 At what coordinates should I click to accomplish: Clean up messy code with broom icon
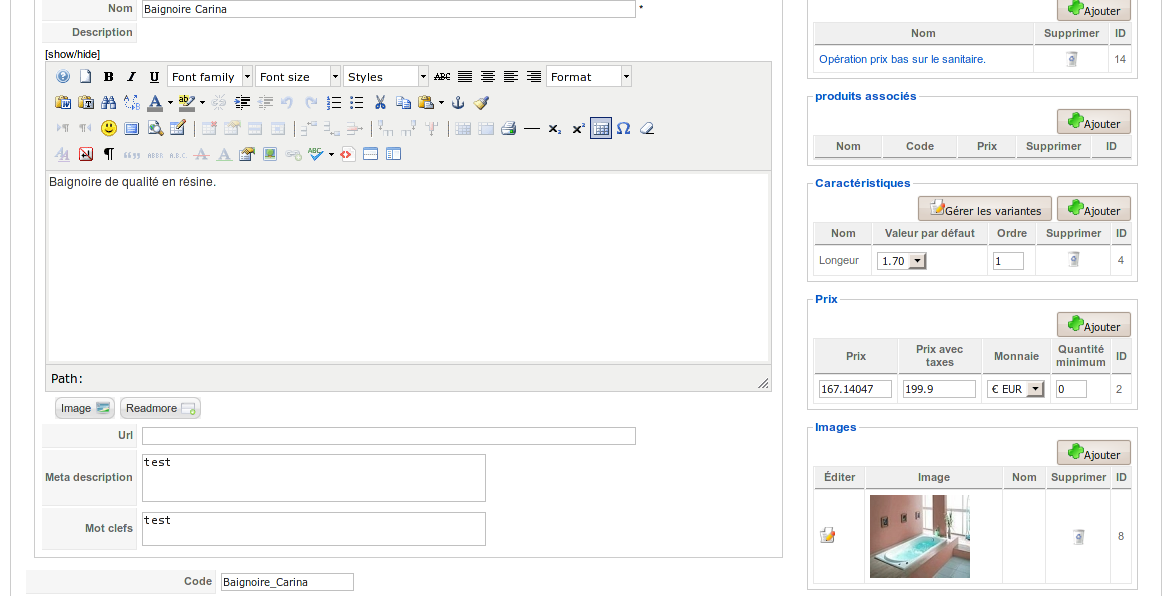click(x=481, y=103)
